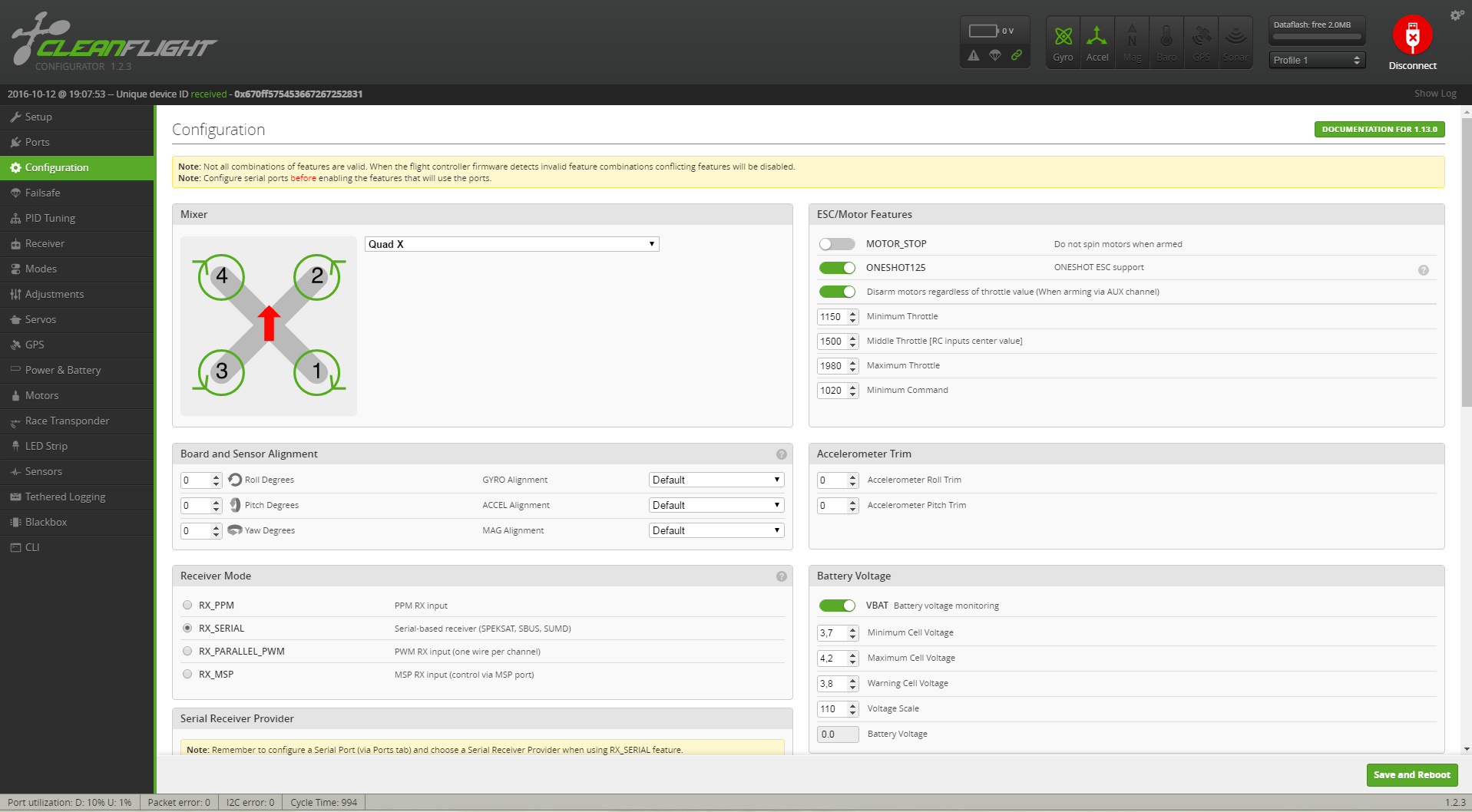
Task: Open the Race Transponder tab
Action: 77,421
